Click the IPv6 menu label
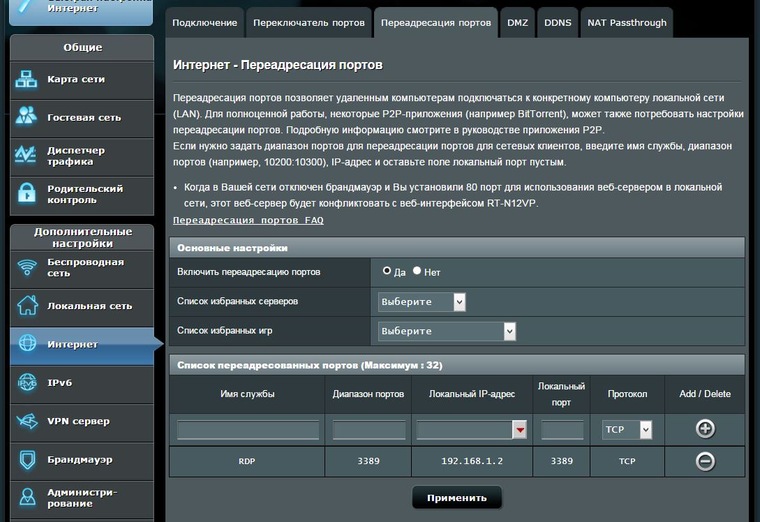This screenshot has width=760, height=522. point(60,383)
